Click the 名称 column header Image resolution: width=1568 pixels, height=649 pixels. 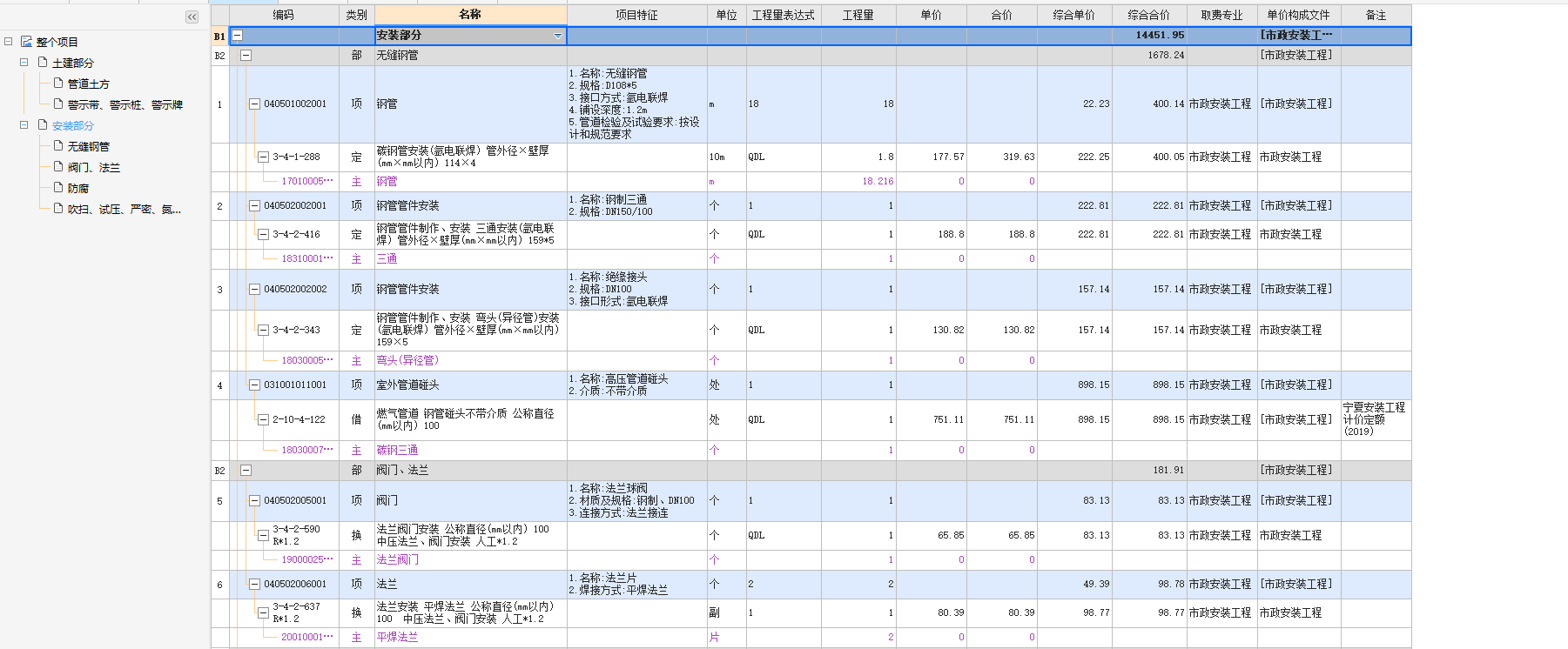(x=470, y=15)
